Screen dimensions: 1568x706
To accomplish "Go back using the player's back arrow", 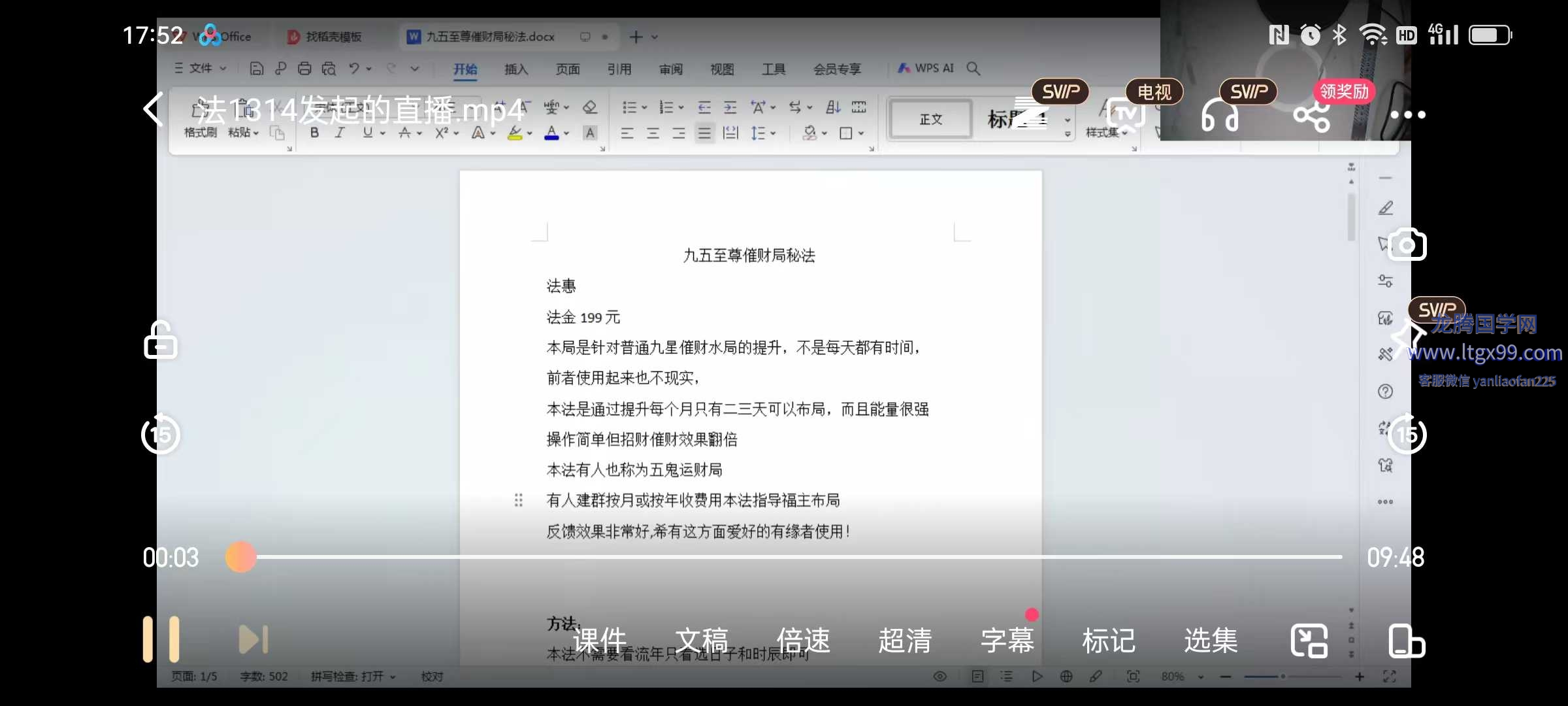I will click(153, 109).
